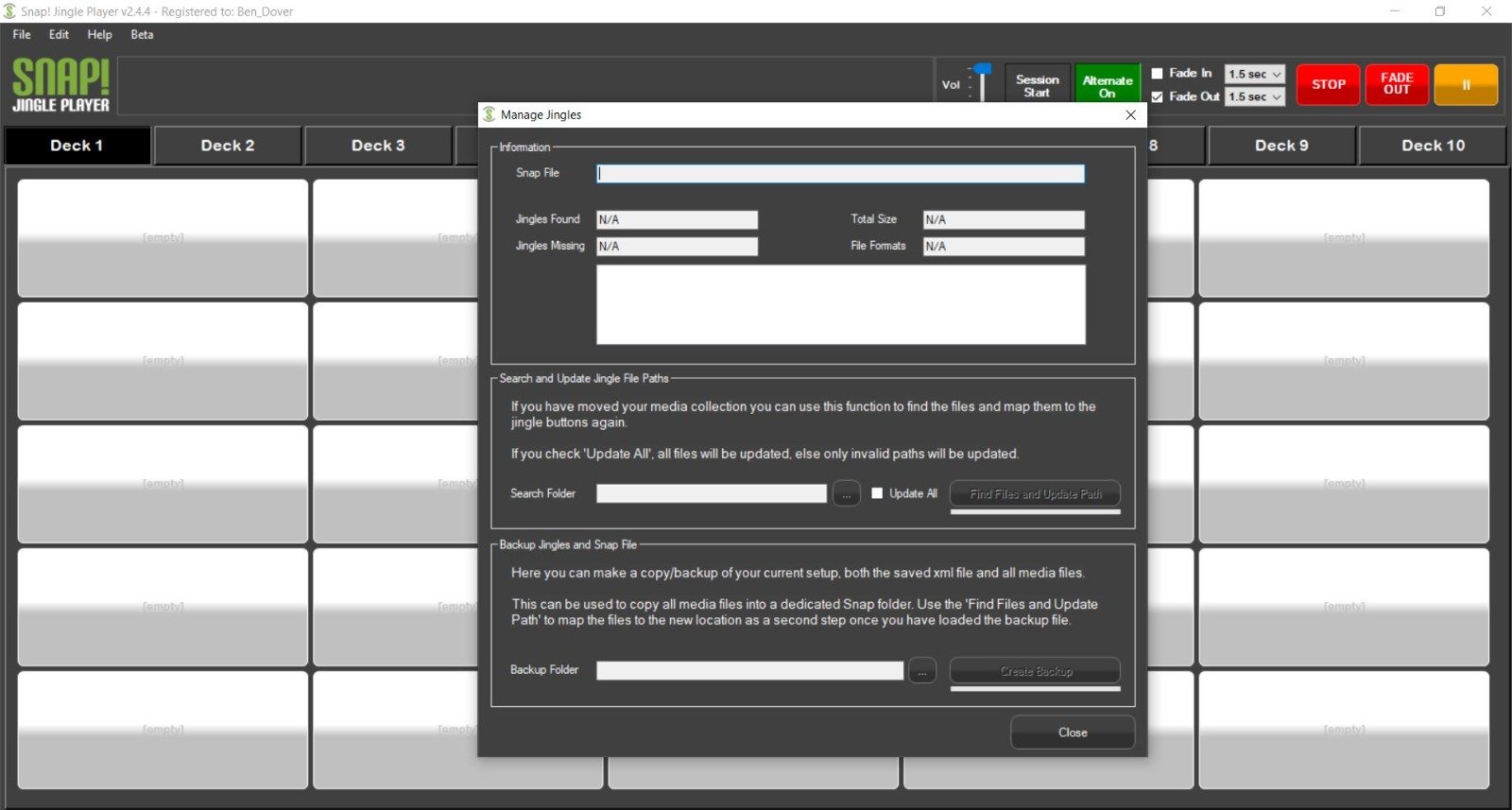Viewport: 1512px width, 810px height.
Task: Click the bottom-left empty jingle pad
Action: coord(163,730)
